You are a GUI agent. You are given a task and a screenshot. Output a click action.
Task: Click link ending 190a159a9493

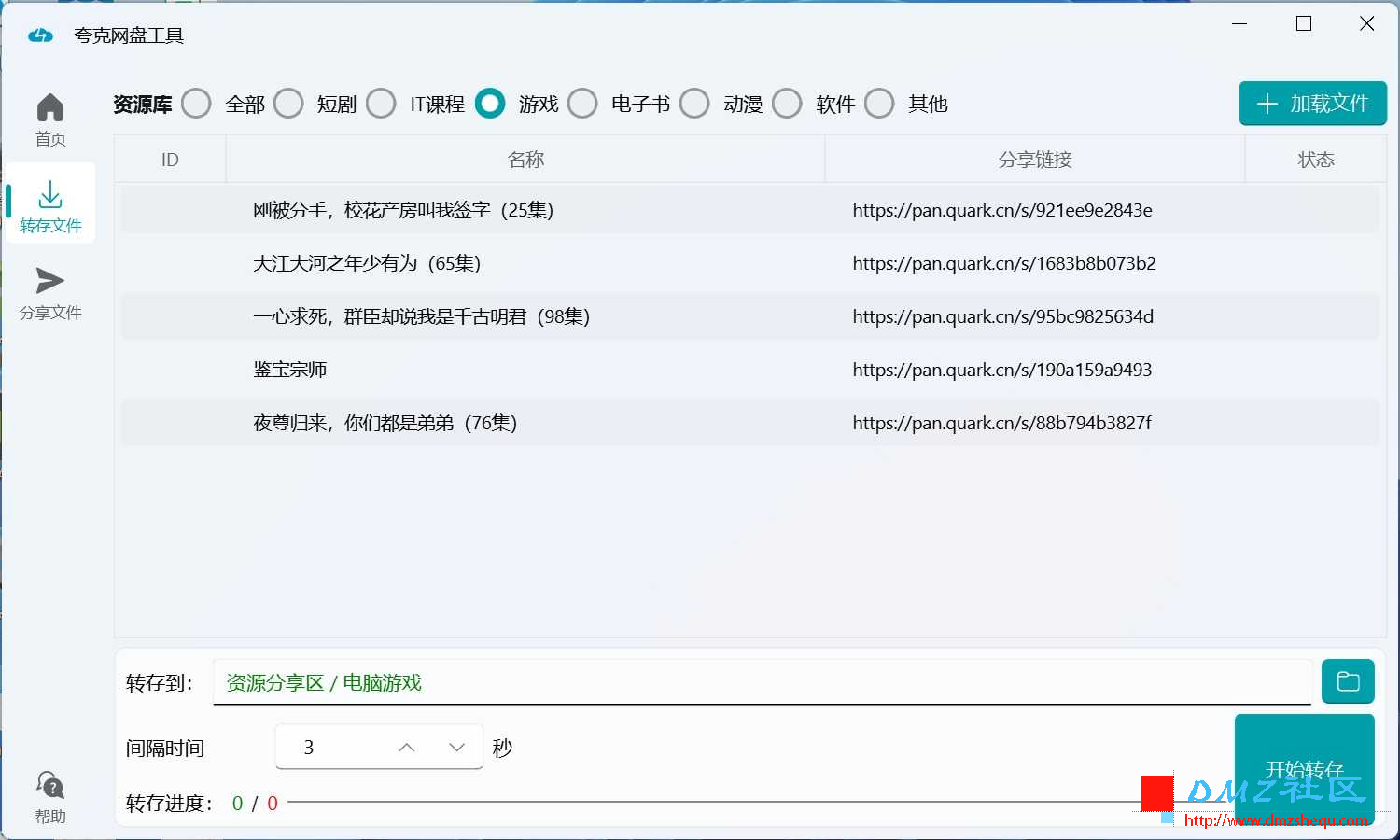[x=1002, y=370]
